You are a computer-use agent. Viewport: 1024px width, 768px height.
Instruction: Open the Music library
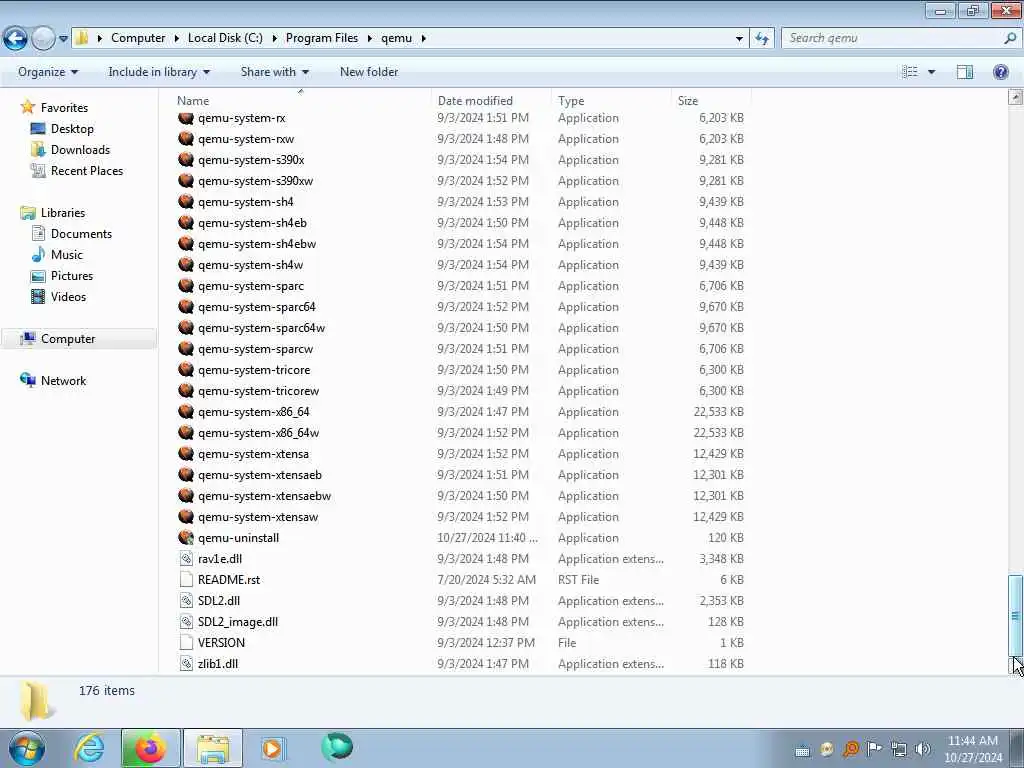click(x=67, y=255)
